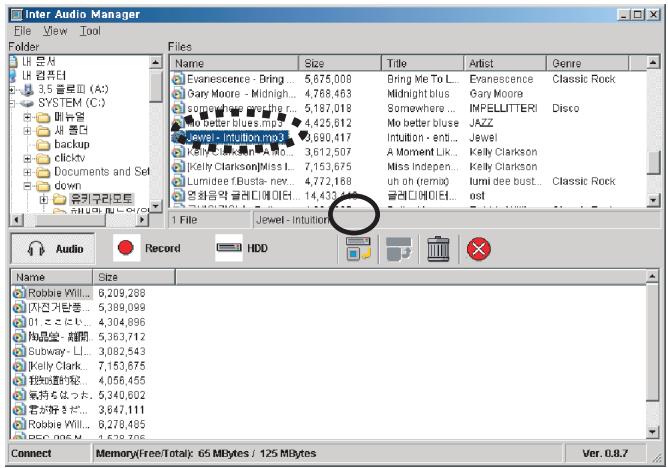Select 내 문서 in the folder tree
This screenshot has width=668, height=468.
[x=39, y=62]
